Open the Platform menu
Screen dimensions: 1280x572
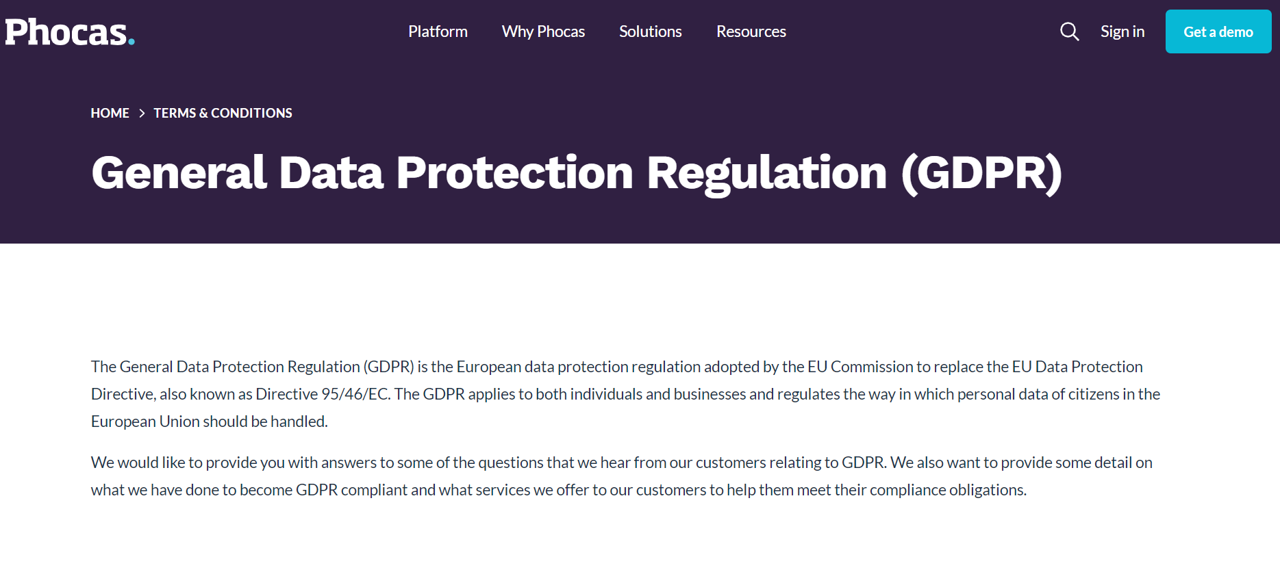438,32
